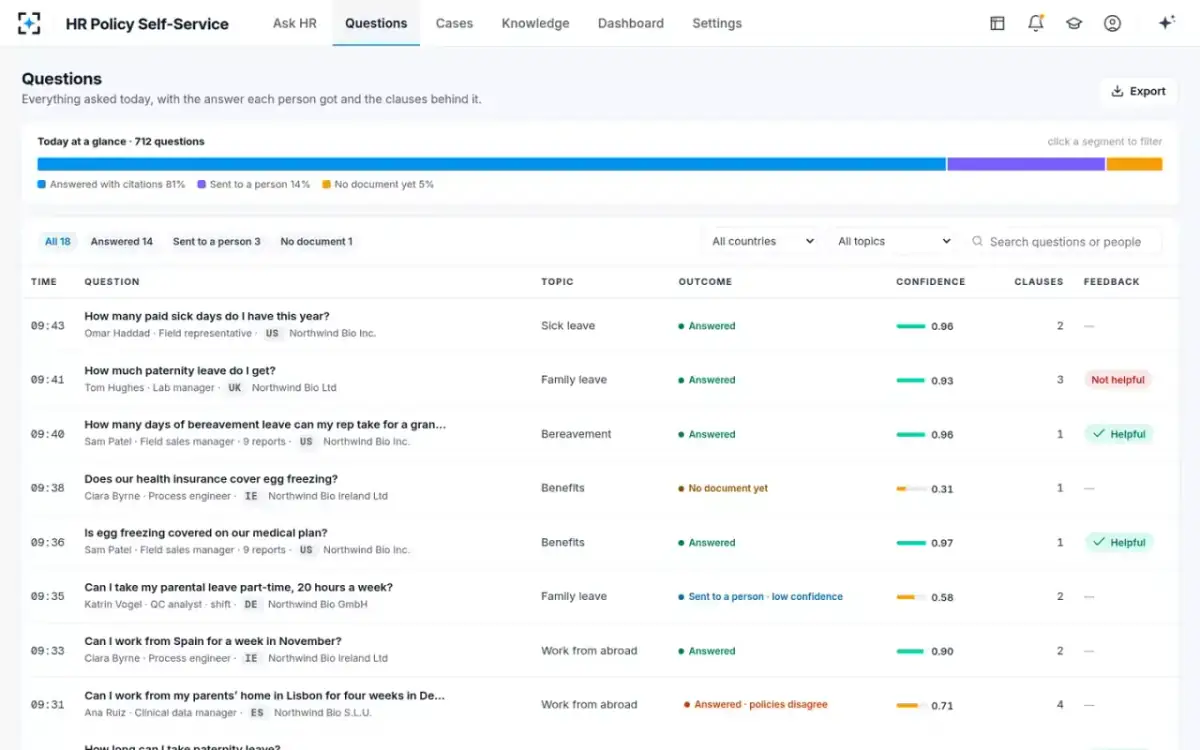Viewport: 1200px width, 750px height.
Task: Open the Lisbon work from abroad question
Action: point(264,695)
